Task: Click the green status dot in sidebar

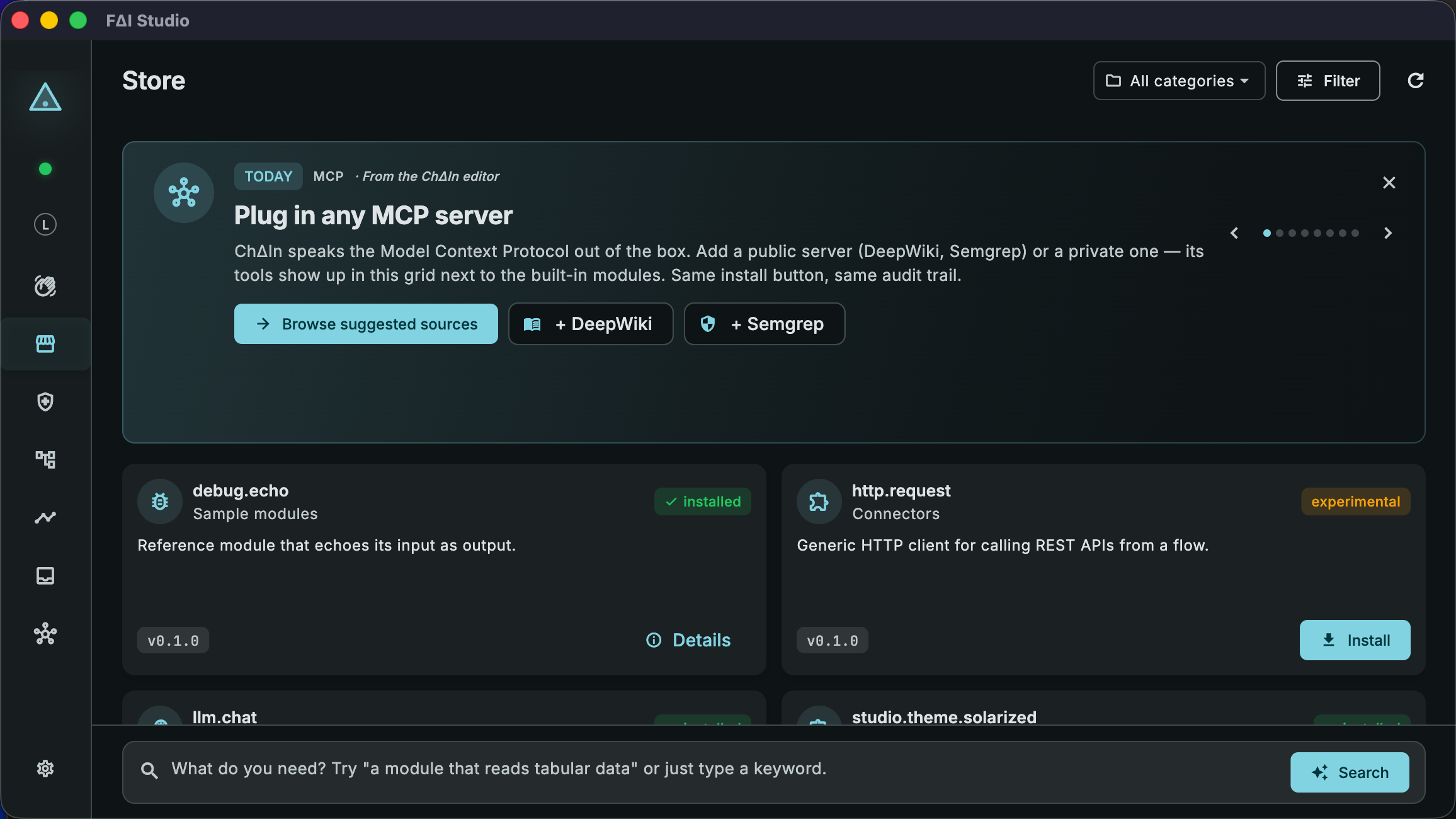Action: click(x=45, y=169)
